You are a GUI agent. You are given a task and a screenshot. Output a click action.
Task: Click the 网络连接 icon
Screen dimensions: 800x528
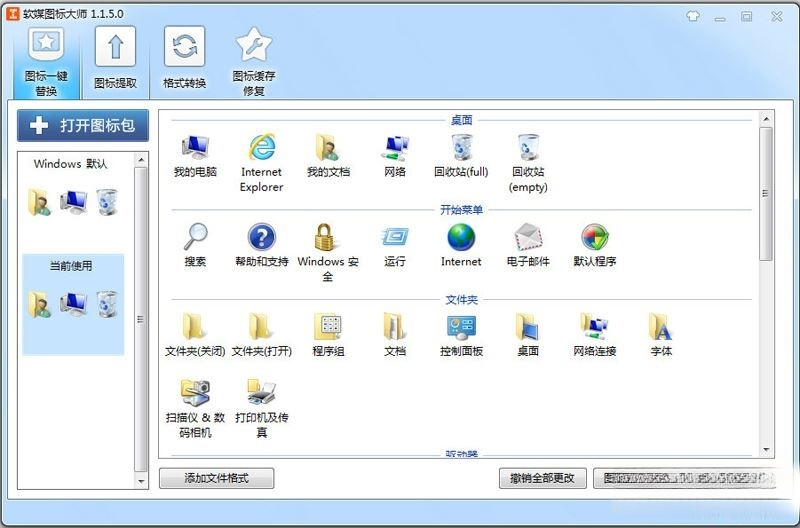coord(595,335)
